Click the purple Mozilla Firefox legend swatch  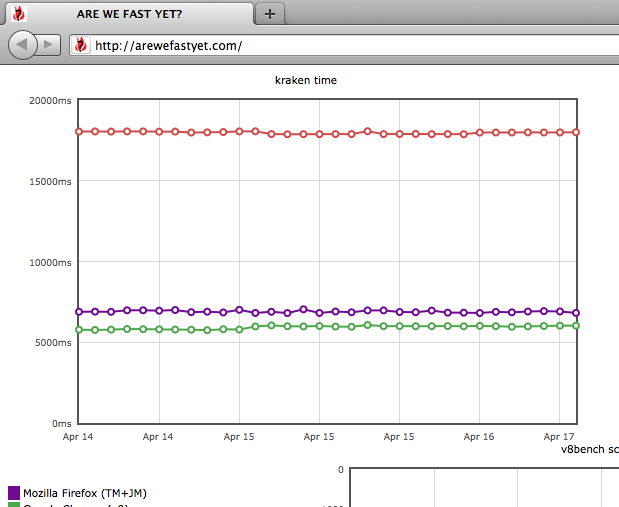click(x=14, y=493)
